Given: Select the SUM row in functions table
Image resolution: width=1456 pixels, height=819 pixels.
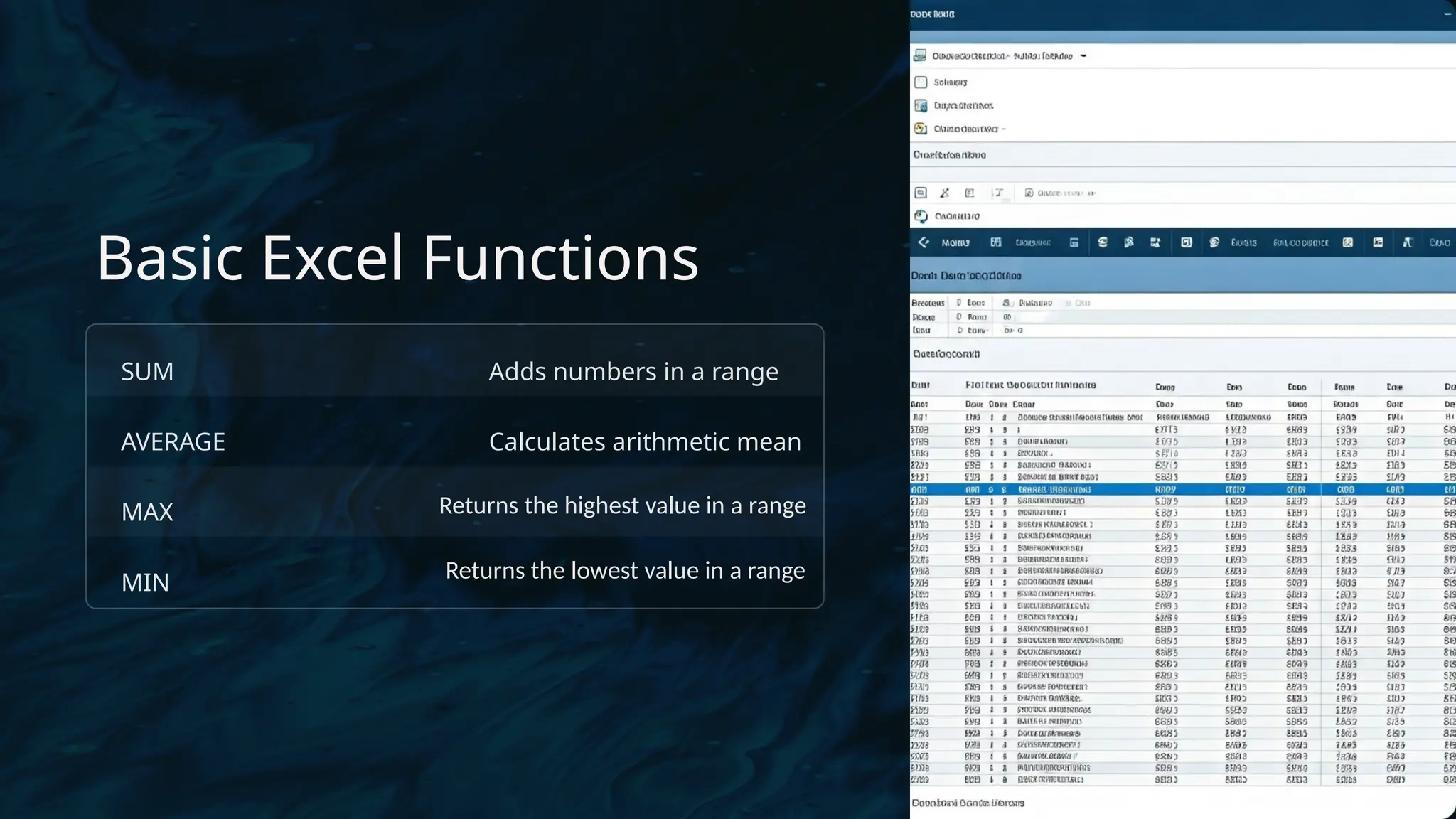Looking at the screenshot, I should point(455,371).
